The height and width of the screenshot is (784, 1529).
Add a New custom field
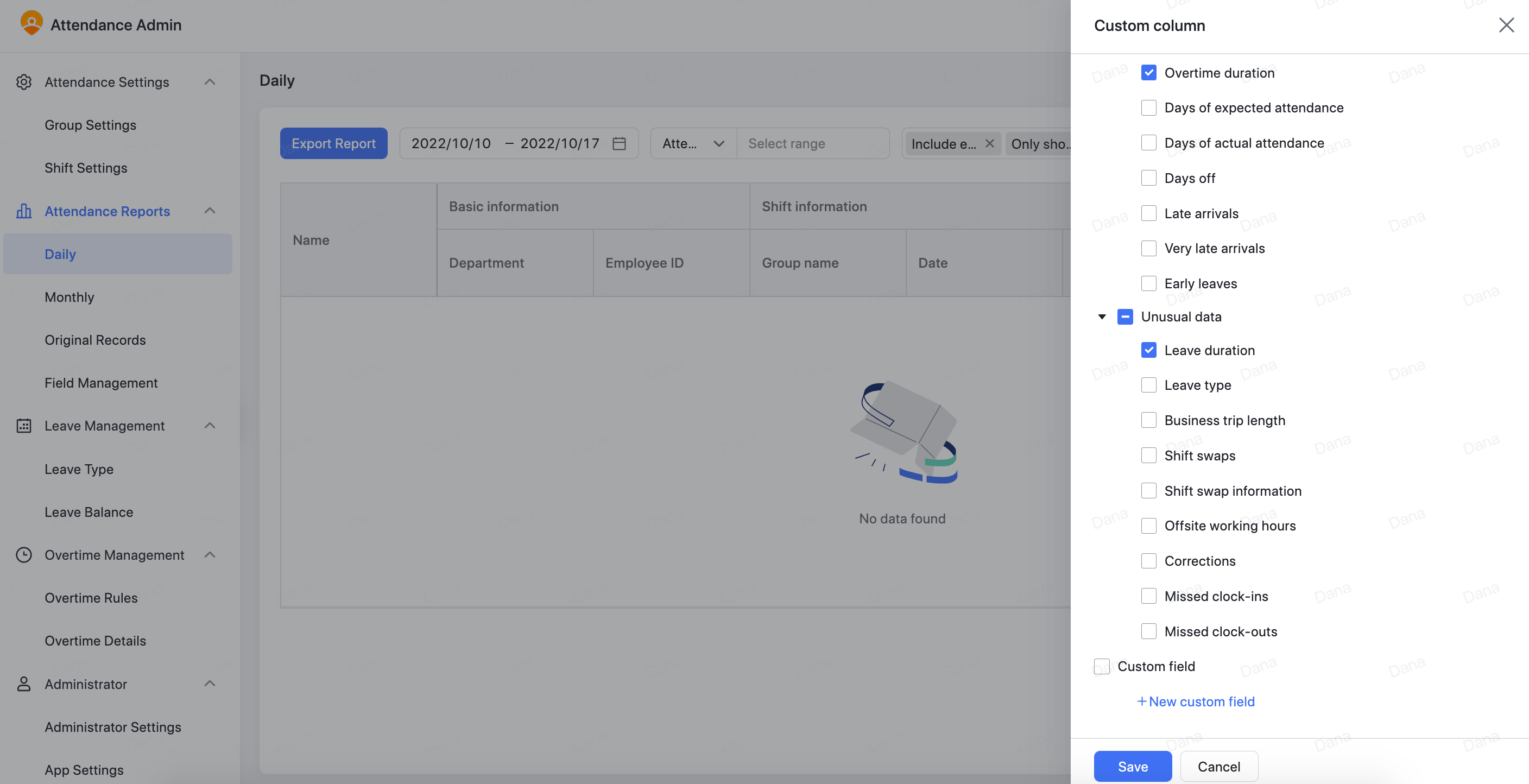click(1196, 701)
